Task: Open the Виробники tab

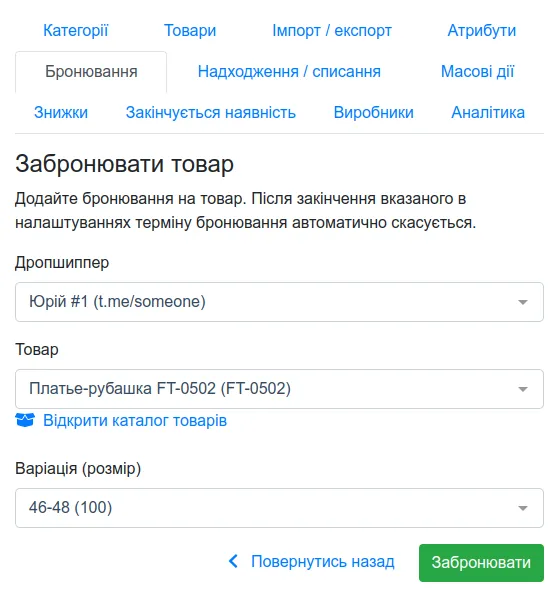Action: click(374, 113)
